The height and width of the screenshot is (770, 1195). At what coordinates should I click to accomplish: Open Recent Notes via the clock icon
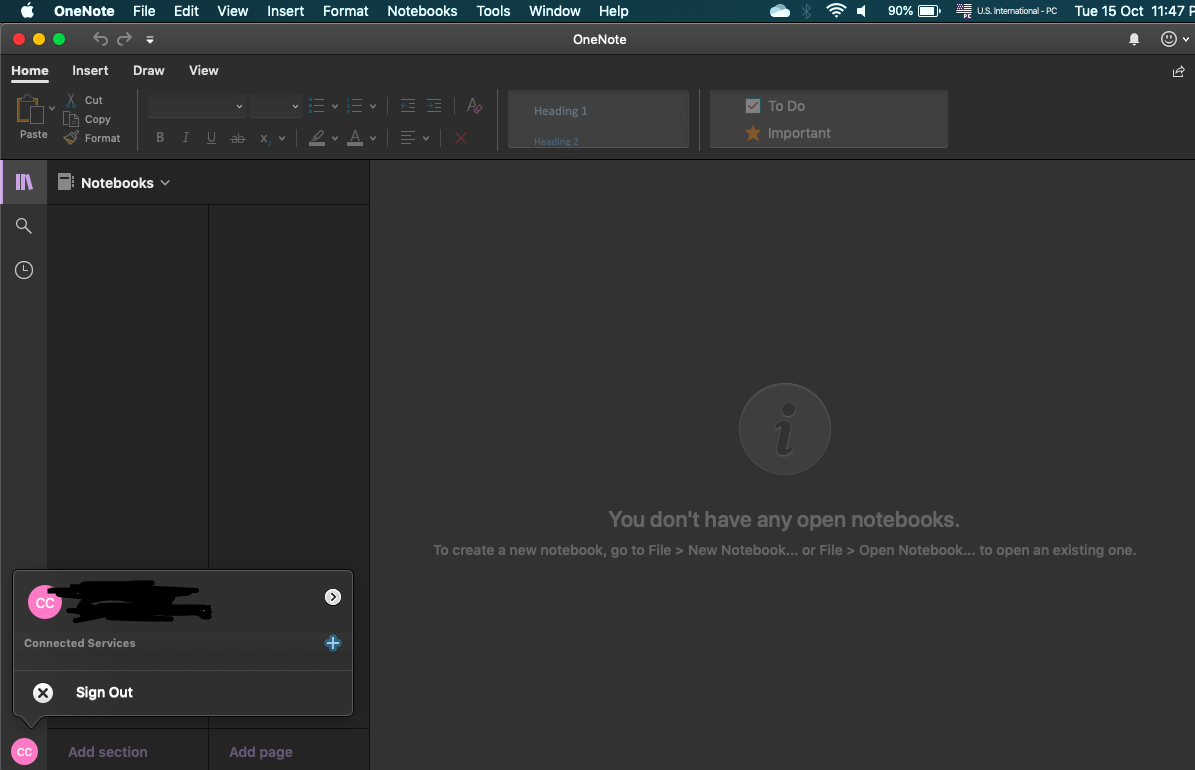click(23, 269)
